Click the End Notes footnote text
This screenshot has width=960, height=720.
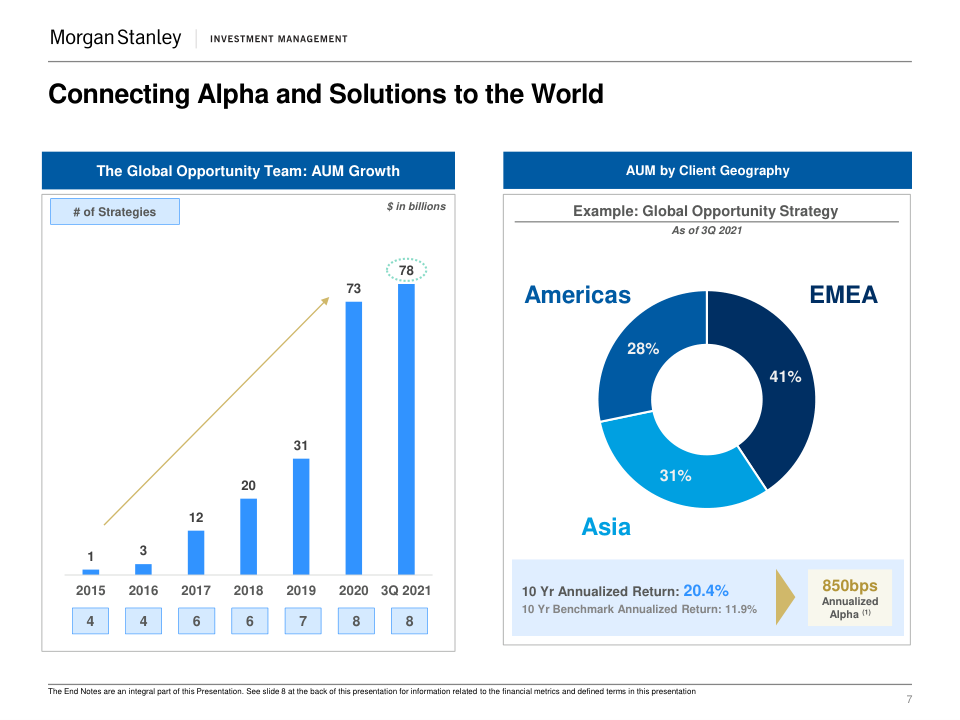[x=372, y=692]
